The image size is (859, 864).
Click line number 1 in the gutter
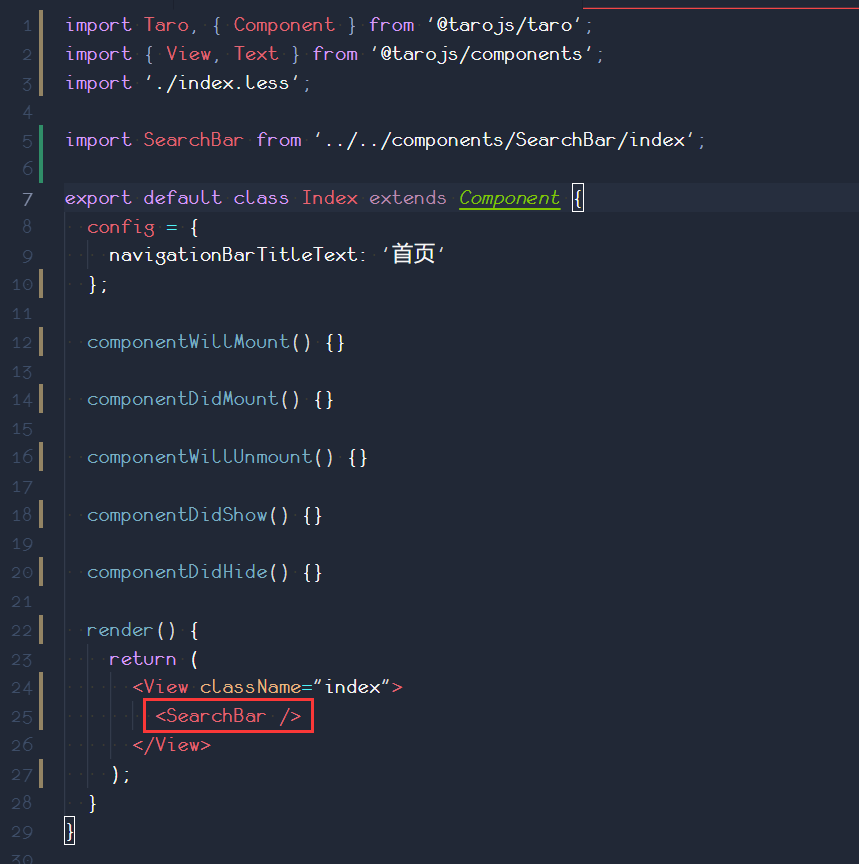(x=28, y=25)
